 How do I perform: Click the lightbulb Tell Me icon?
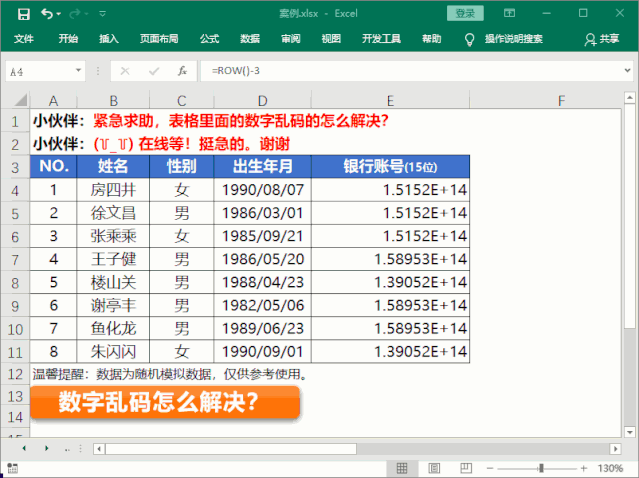(469, 39)
